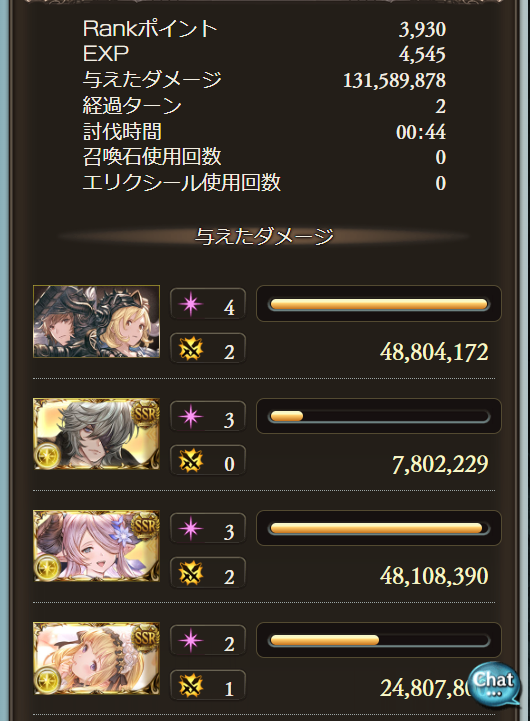Click the Rankポイント 3,930 entry
Screen dimensions: 530x721
[264, 29]
